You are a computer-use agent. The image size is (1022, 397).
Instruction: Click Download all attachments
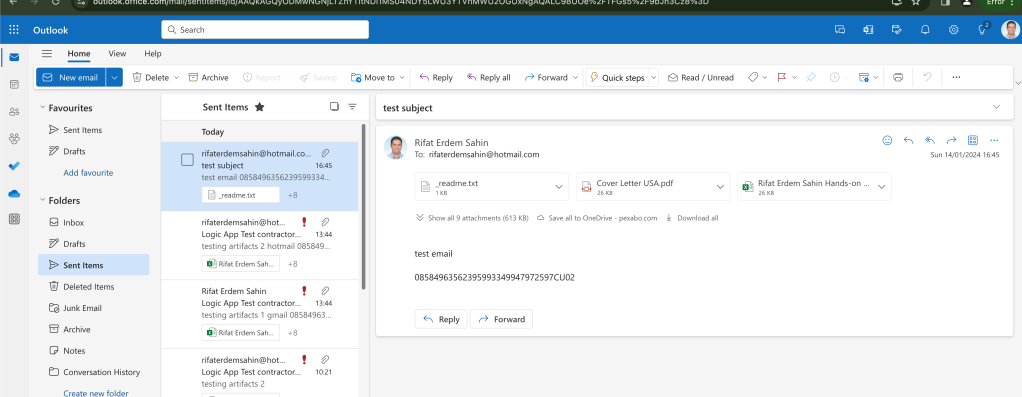pyautogui.click(x=692, y=218)
